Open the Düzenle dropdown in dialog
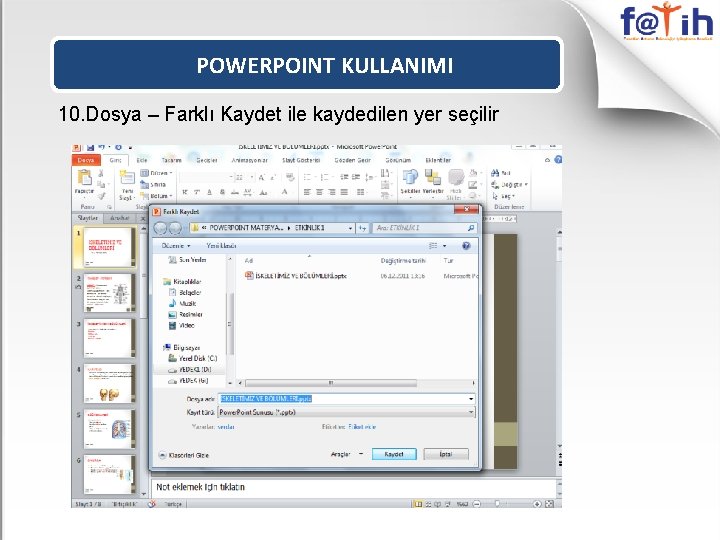Image resolution: width=720 pixels, height=540 pixels. click(x=175, y=246)
